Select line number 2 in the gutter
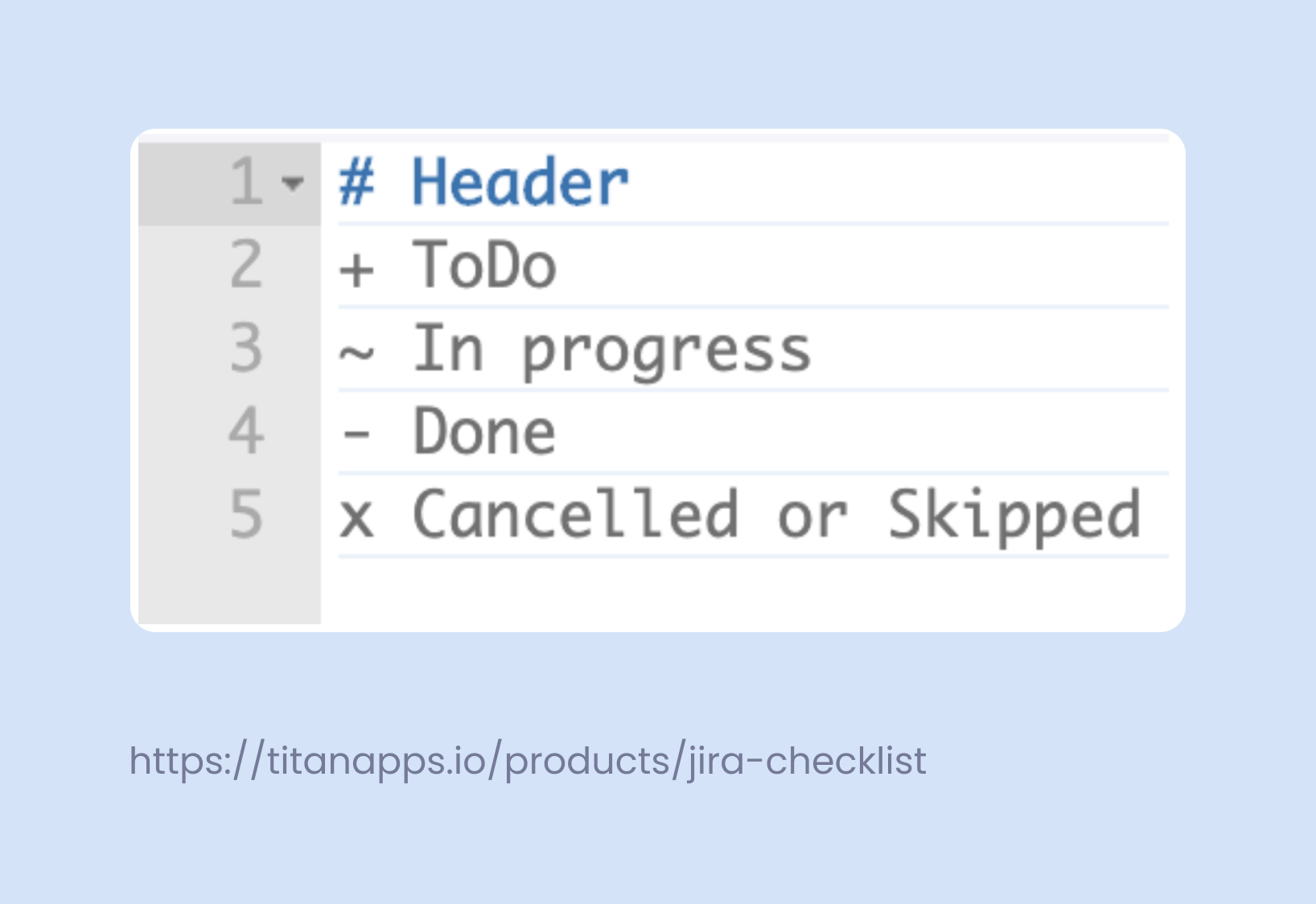 point(246,266)
